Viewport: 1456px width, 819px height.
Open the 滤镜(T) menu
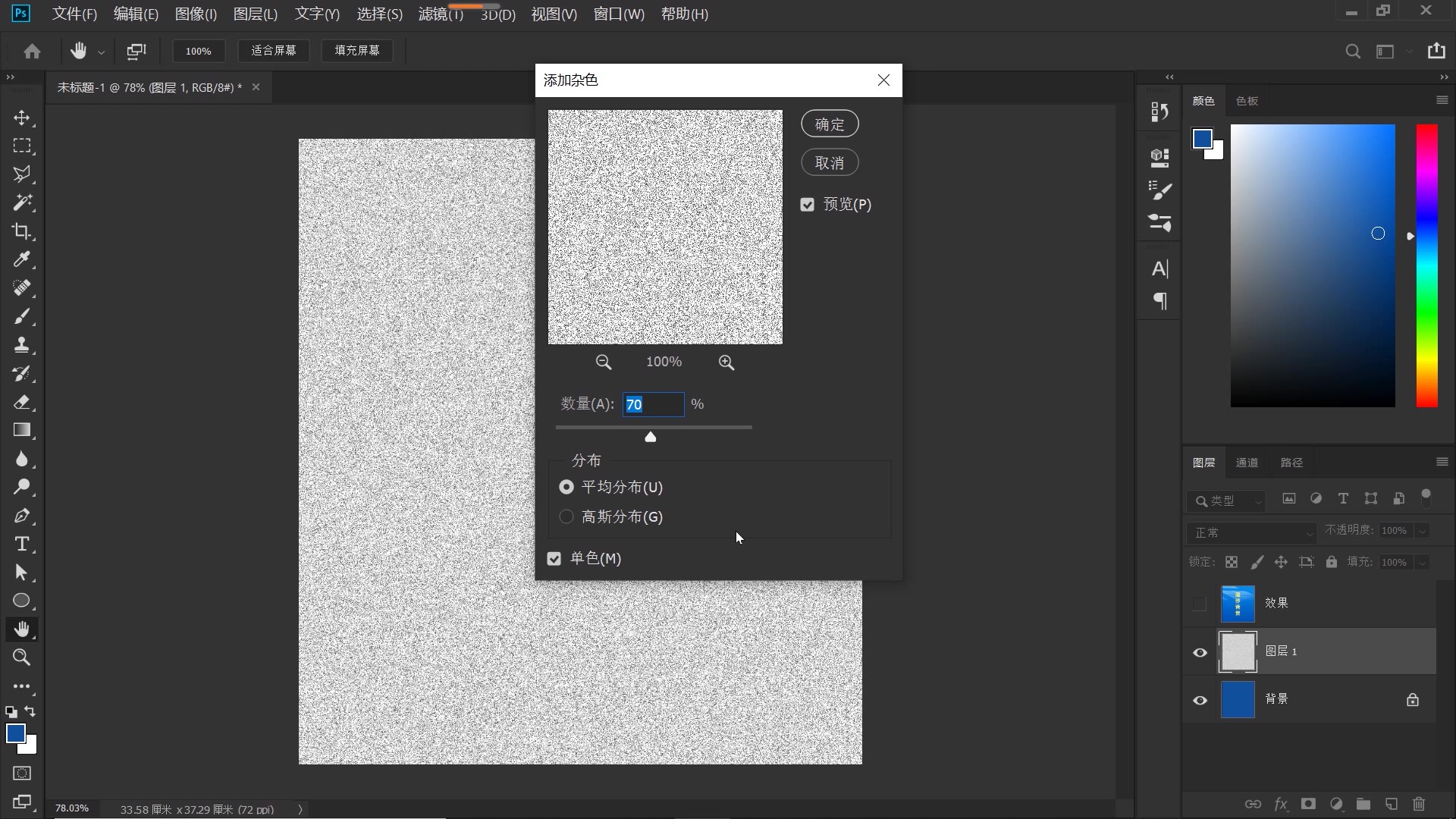(438, 14)
